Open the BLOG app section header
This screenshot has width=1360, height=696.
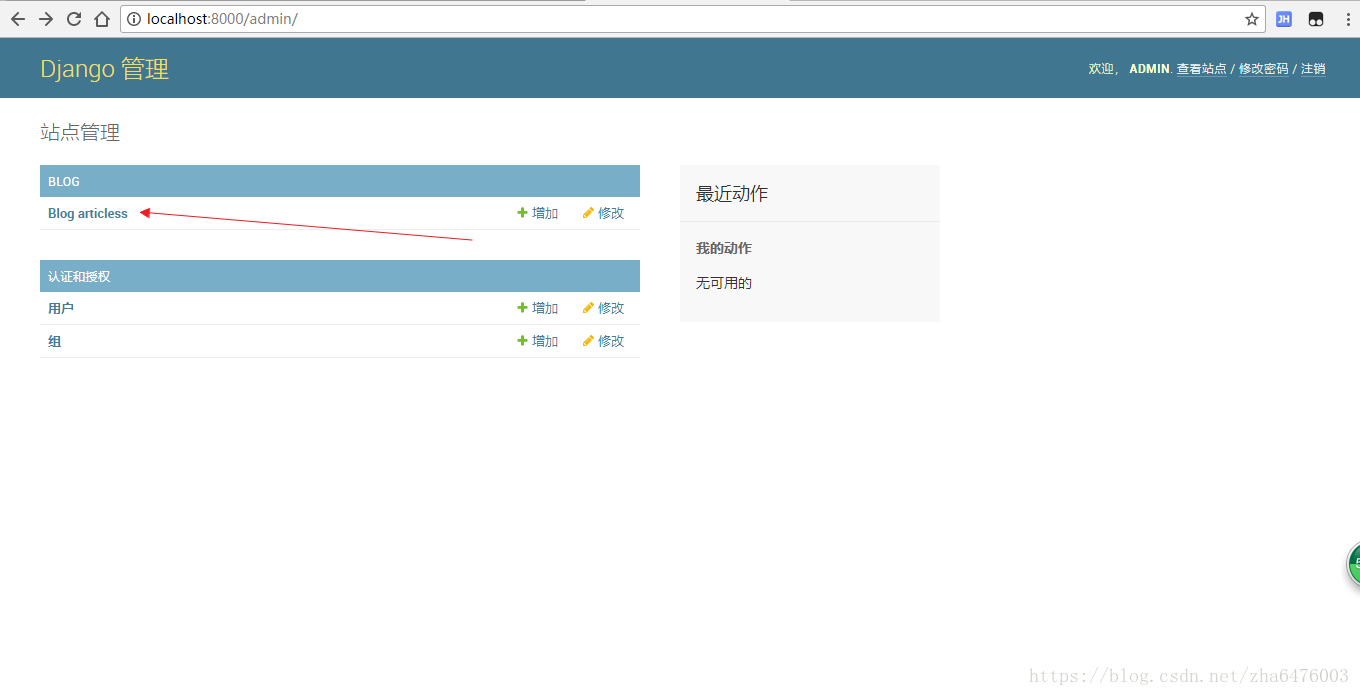pyautogui.click(x=64, y=181)
